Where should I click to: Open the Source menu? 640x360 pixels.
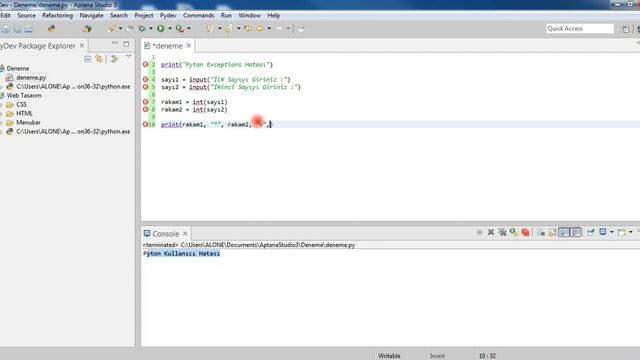(x=27, y=16)
